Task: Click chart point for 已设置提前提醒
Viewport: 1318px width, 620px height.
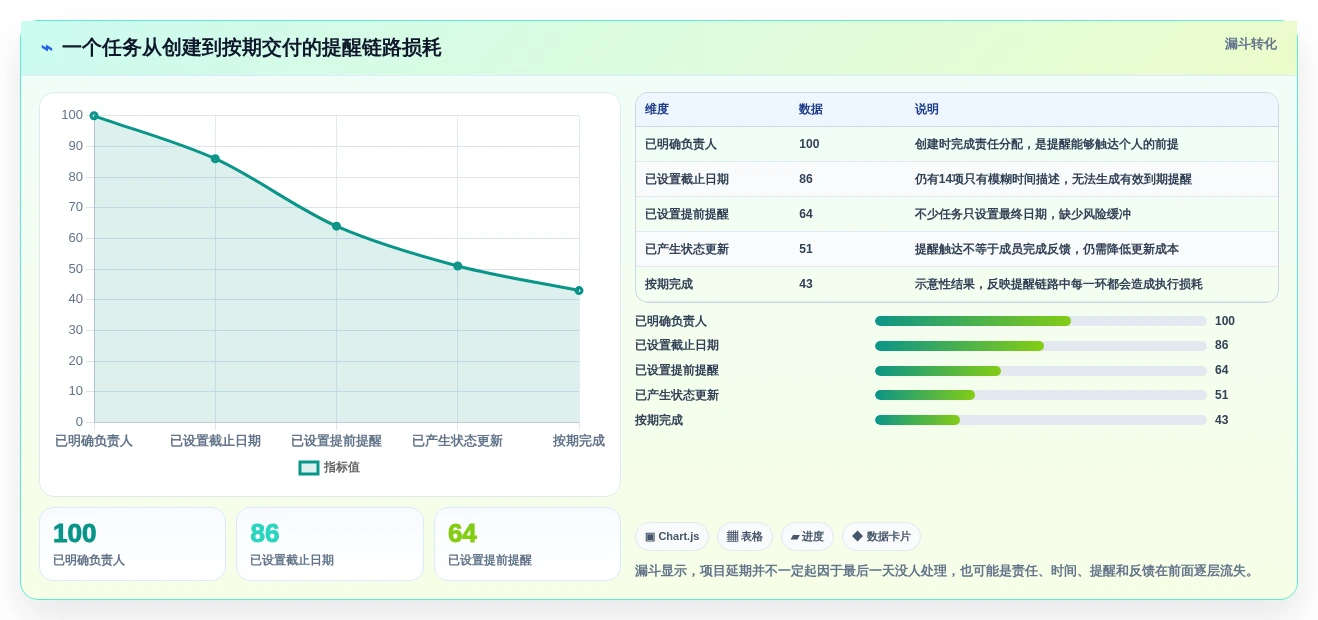Action: pyautogui.click(x=336, y=226)
